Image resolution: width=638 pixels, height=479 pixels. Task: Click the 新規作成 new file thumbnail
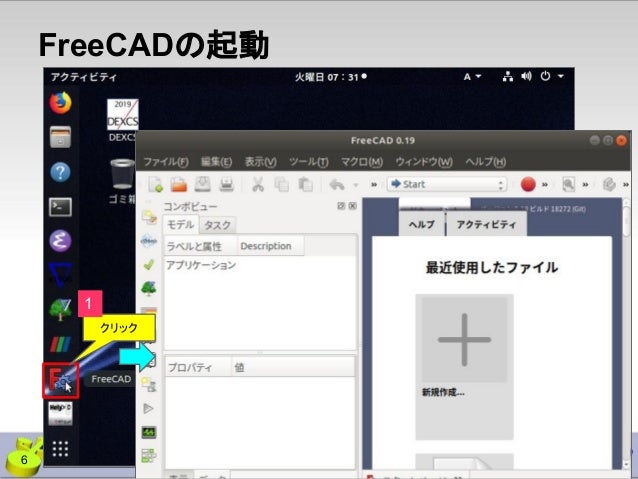coord(464,366)
